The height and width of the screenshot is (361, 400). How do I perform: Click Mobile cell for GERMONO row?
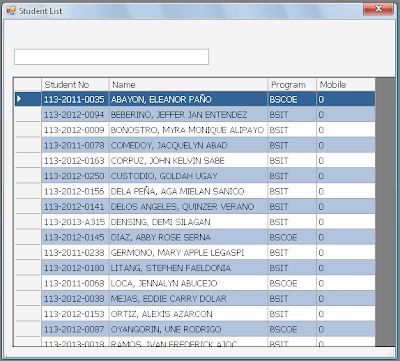coord(346,252)
